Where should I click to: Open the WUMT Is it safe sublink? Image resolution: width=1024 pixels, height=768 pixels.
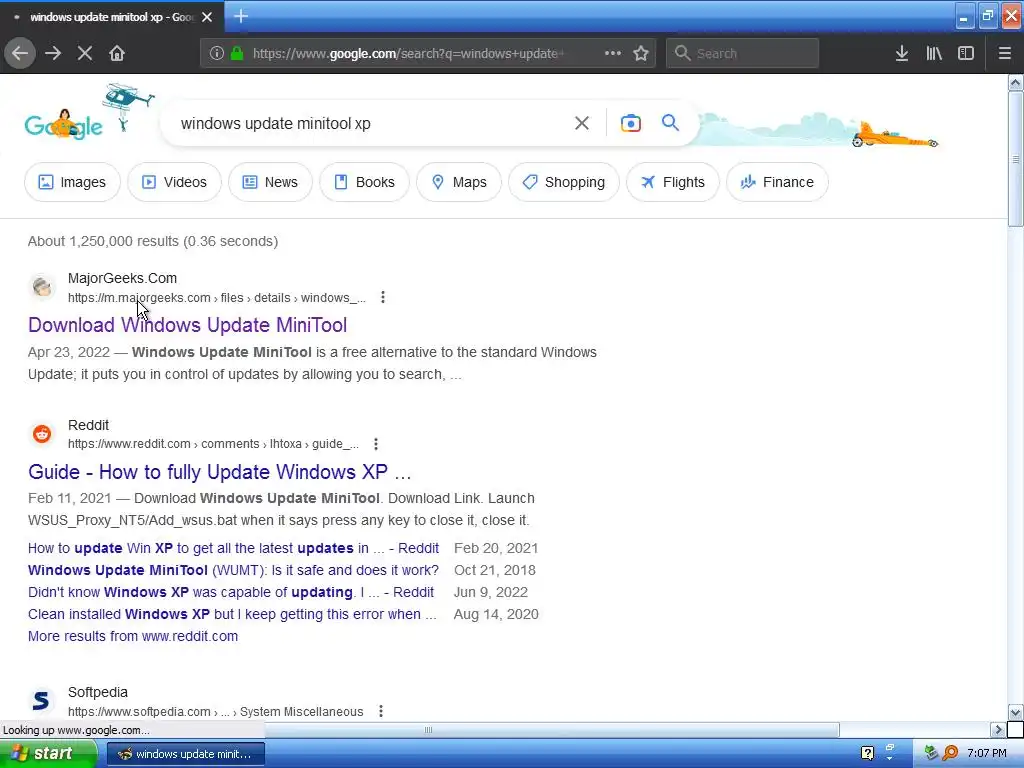[233, 570]
